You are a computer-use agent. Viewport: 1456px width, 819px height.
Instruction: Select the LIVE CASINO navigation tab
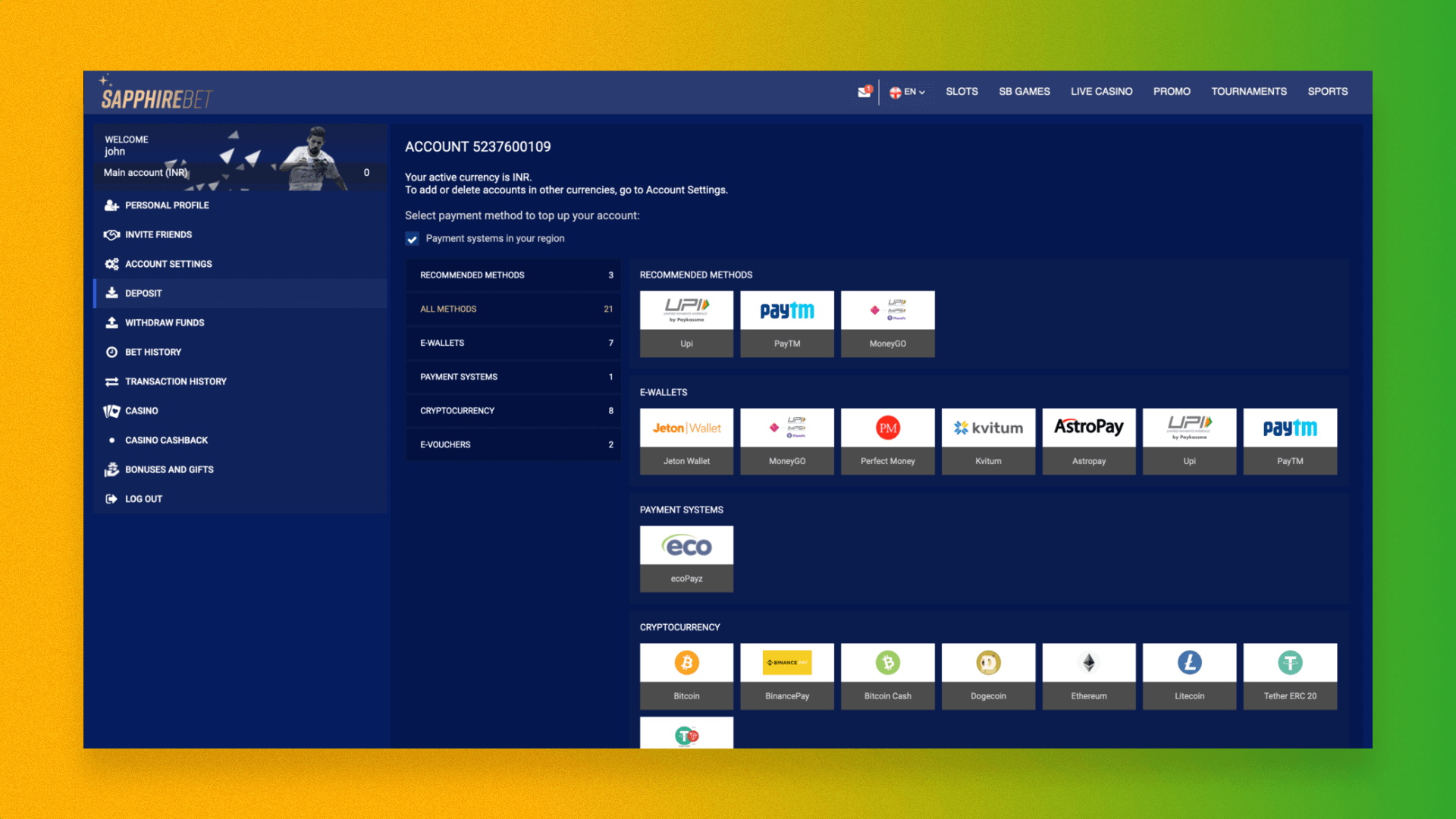point(1100,91)
